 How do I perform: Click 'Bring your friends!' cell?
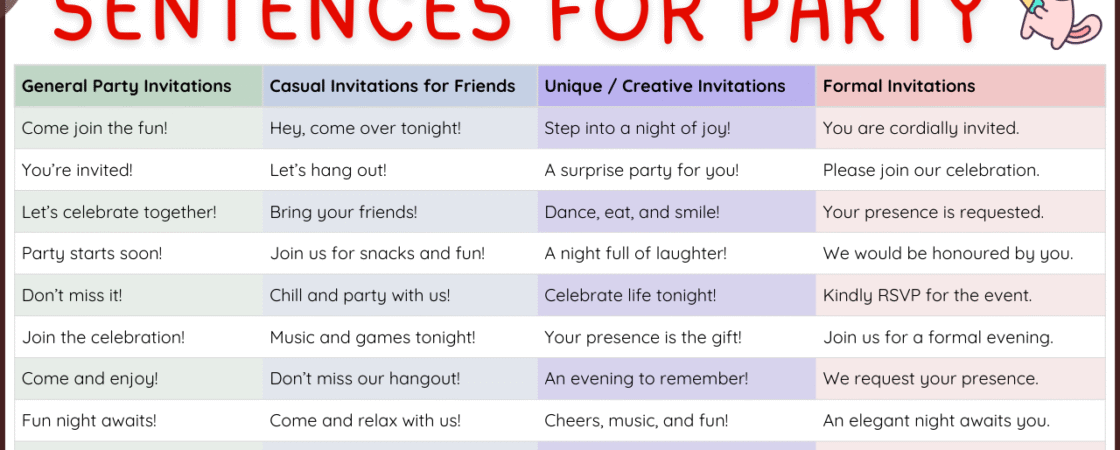tap(343, 212)
